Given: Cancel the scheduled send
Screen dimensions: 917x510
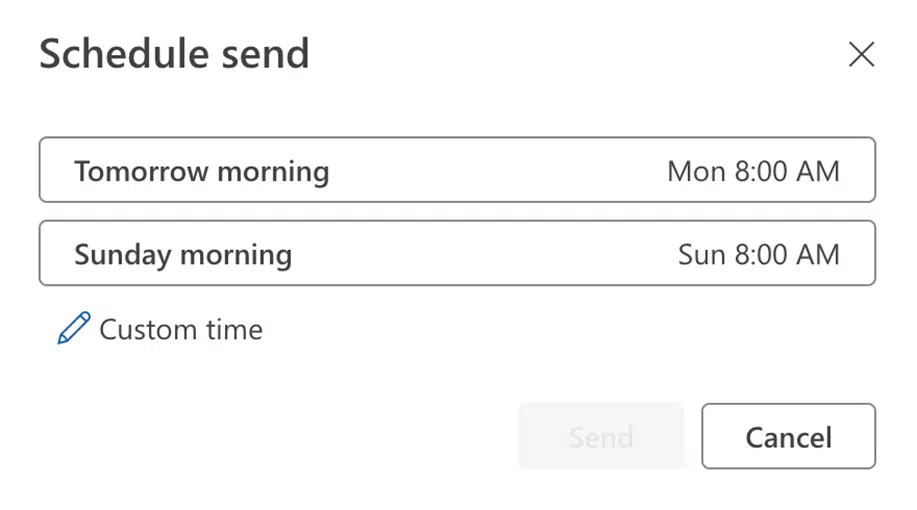Looking at the screenshot, I should coord(788,436).
